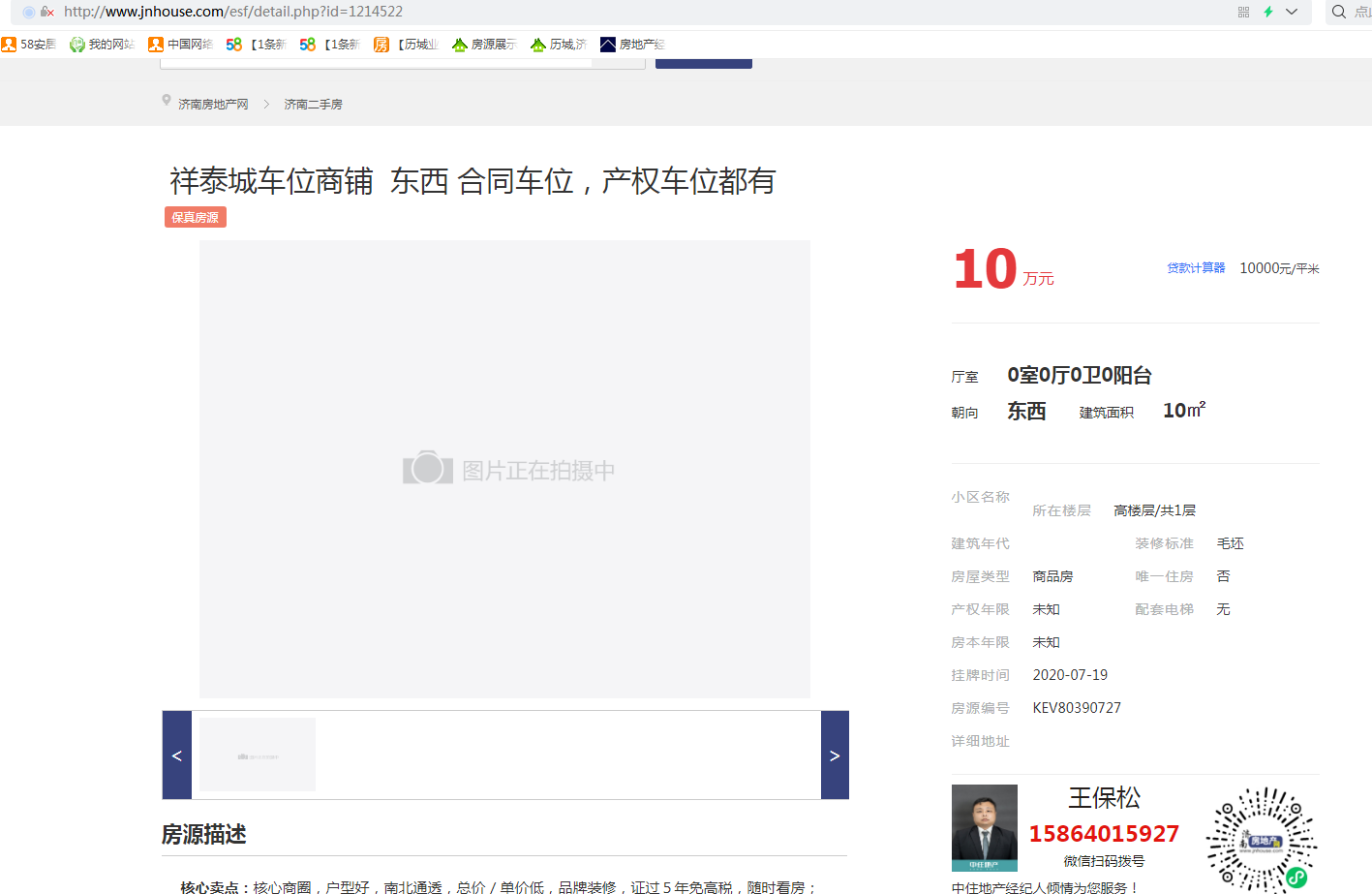1372x894 pixels.
Task: Click the 58安居 bookmark favicon
Action: 9,44
